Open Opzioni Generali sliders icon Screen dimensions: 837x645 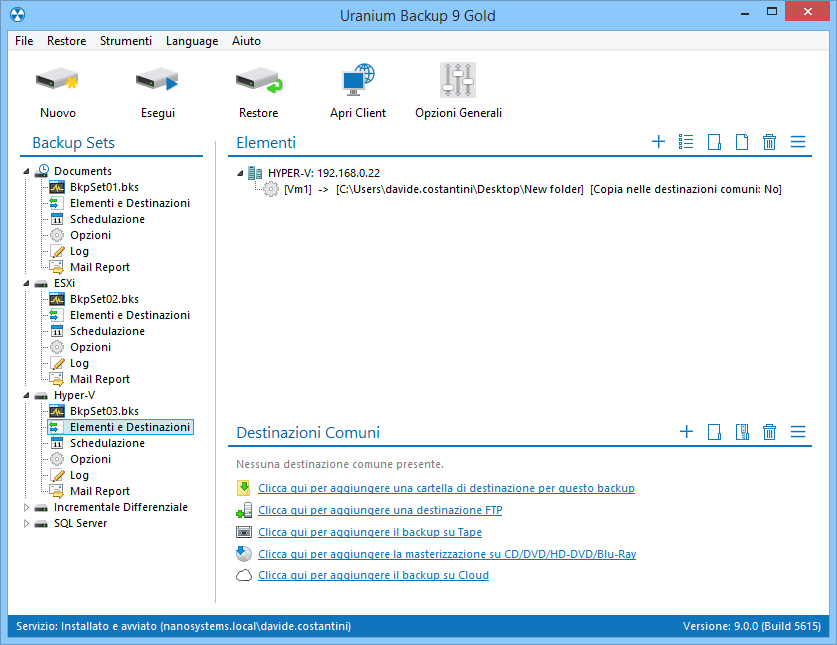point(458,80)
